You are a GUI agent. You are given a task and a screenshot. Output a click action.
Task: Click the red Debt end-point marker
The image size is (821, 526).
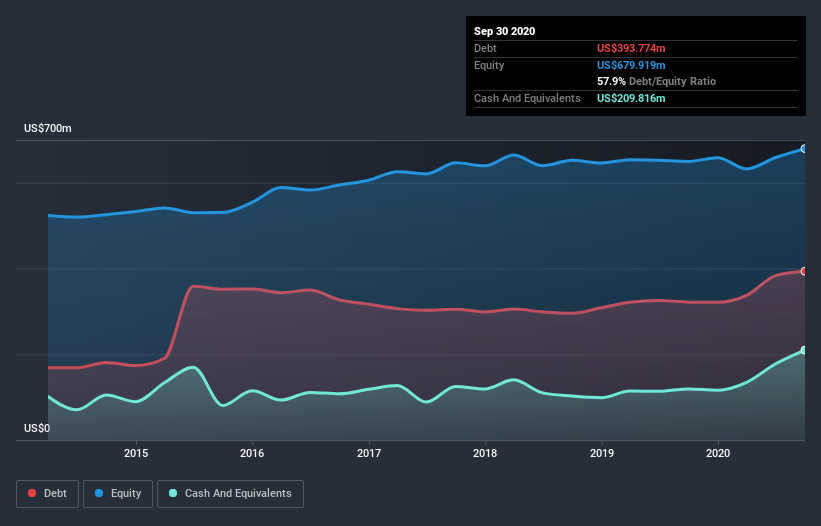click(x=804, y=271)
